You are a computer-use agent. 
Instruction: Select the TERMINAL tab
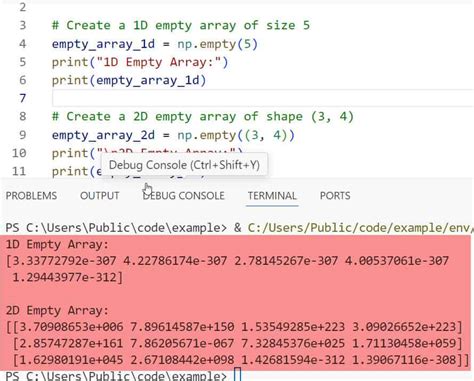pyautogui.click(x=272, y=196)
